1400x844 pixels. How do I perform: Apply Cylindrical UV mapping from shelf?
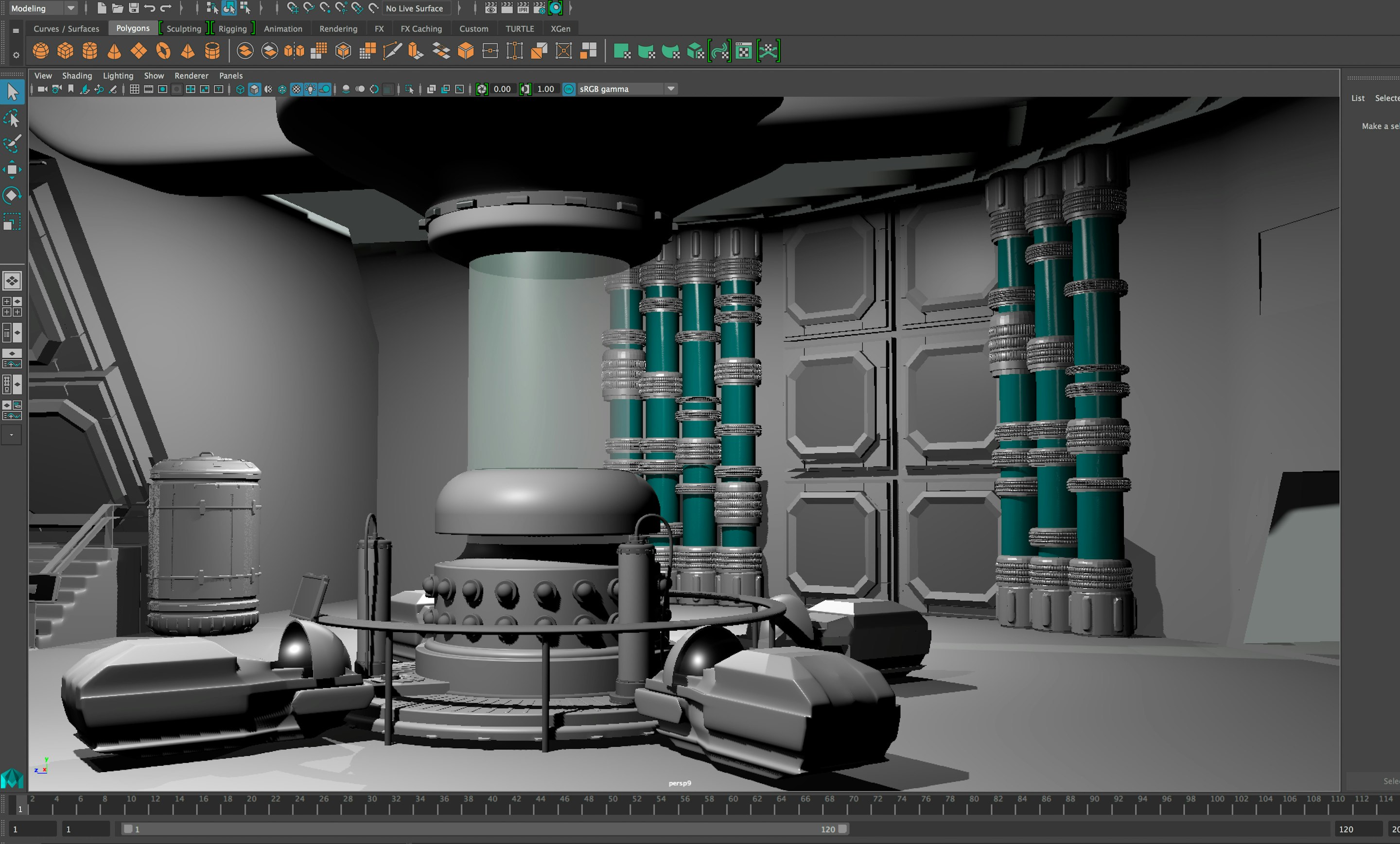coord(647,51)
